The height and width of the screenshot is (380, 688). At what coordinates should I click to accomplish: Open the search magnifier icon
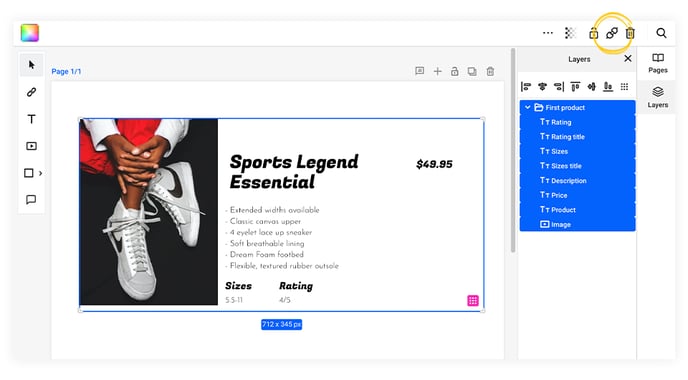pos(661,33)
